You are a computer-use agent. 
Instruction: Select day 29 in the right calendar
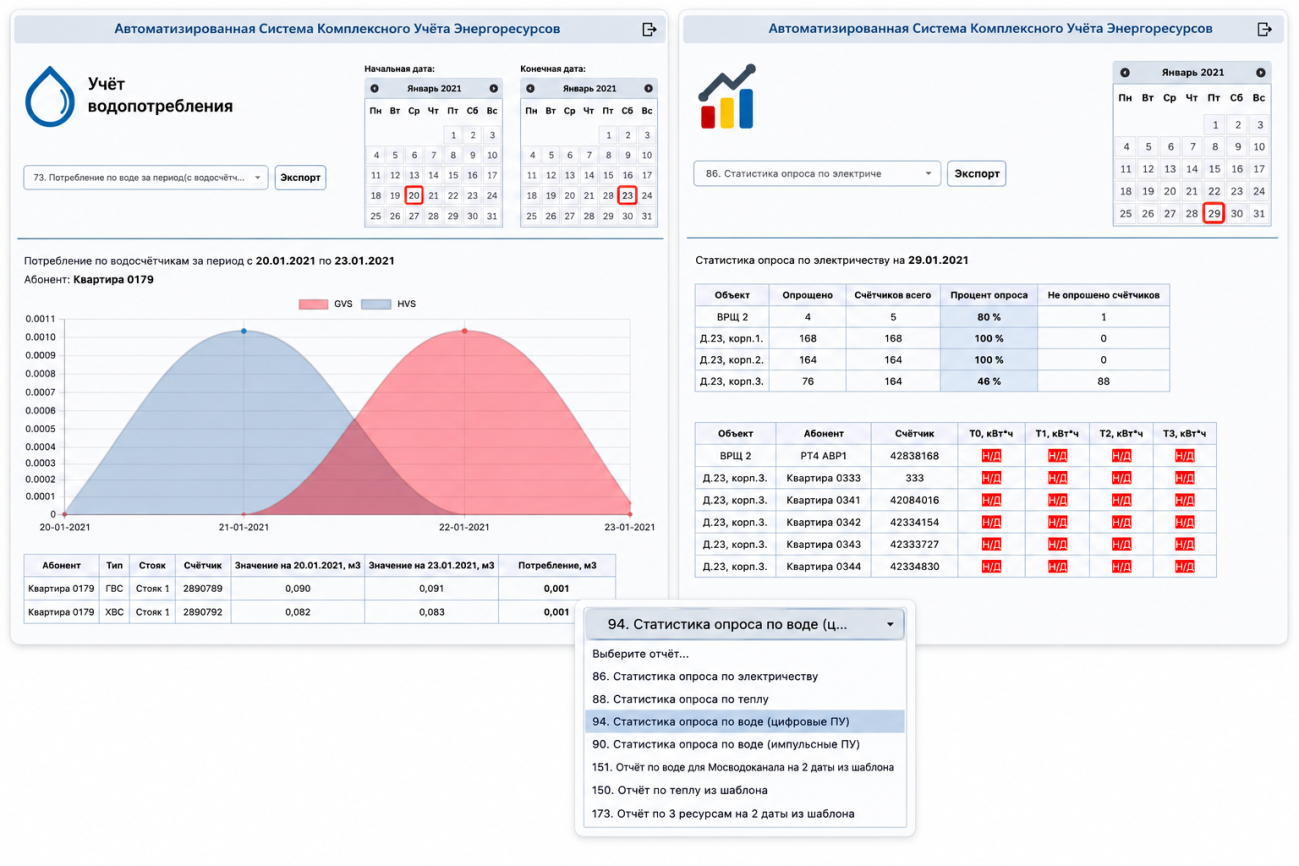[x=1214, y=213]
